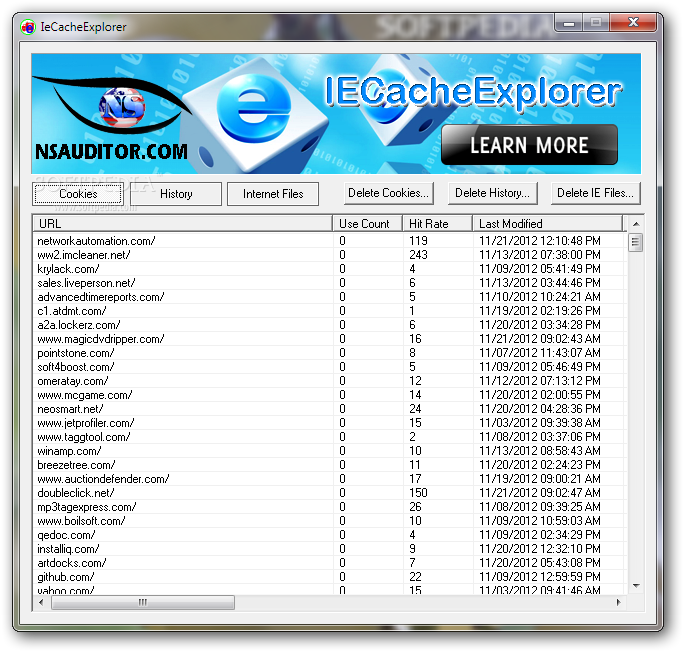Select the a2a.lockerz.com/ entry

(330, 324)
